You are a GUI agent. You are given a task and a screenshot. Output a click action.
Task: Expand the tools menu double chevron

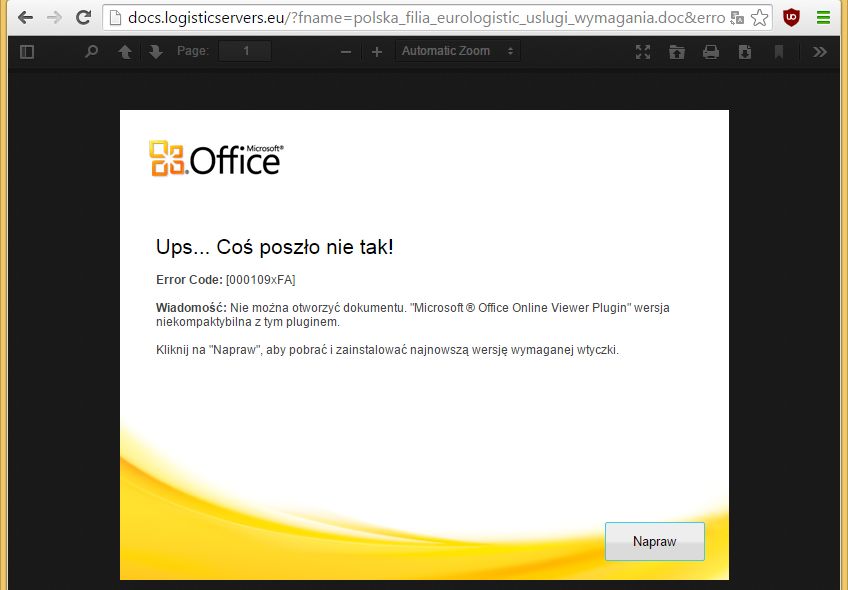820,52
